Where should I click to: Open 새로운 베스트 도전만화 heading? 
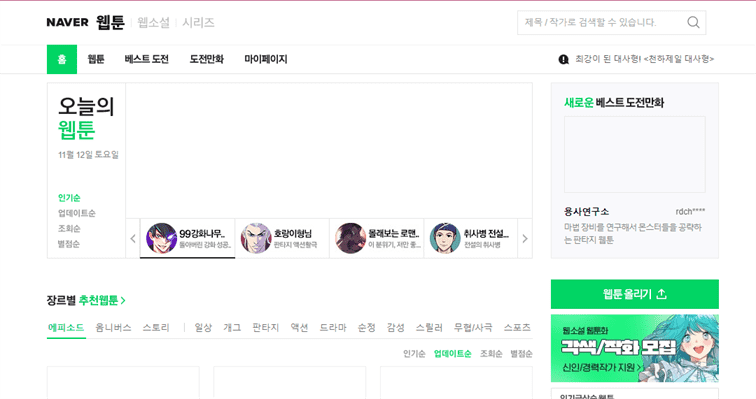[x=614, y=103]
